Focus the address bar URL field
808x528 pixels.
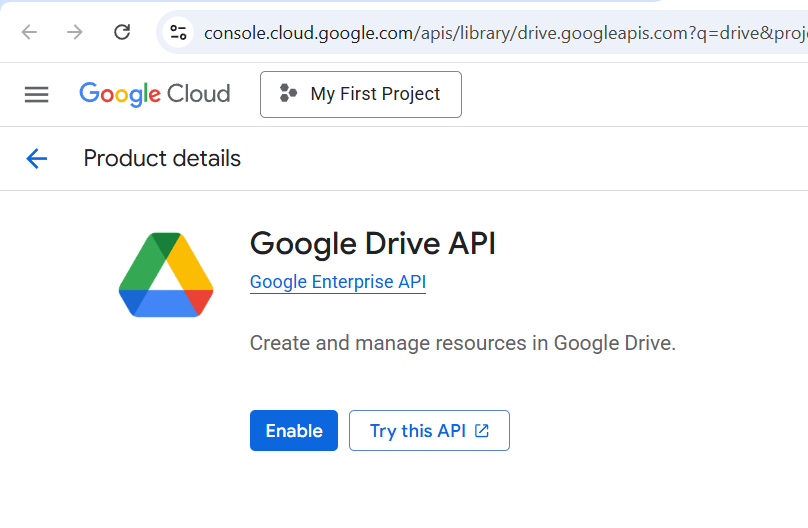click(x=500, y=32)
